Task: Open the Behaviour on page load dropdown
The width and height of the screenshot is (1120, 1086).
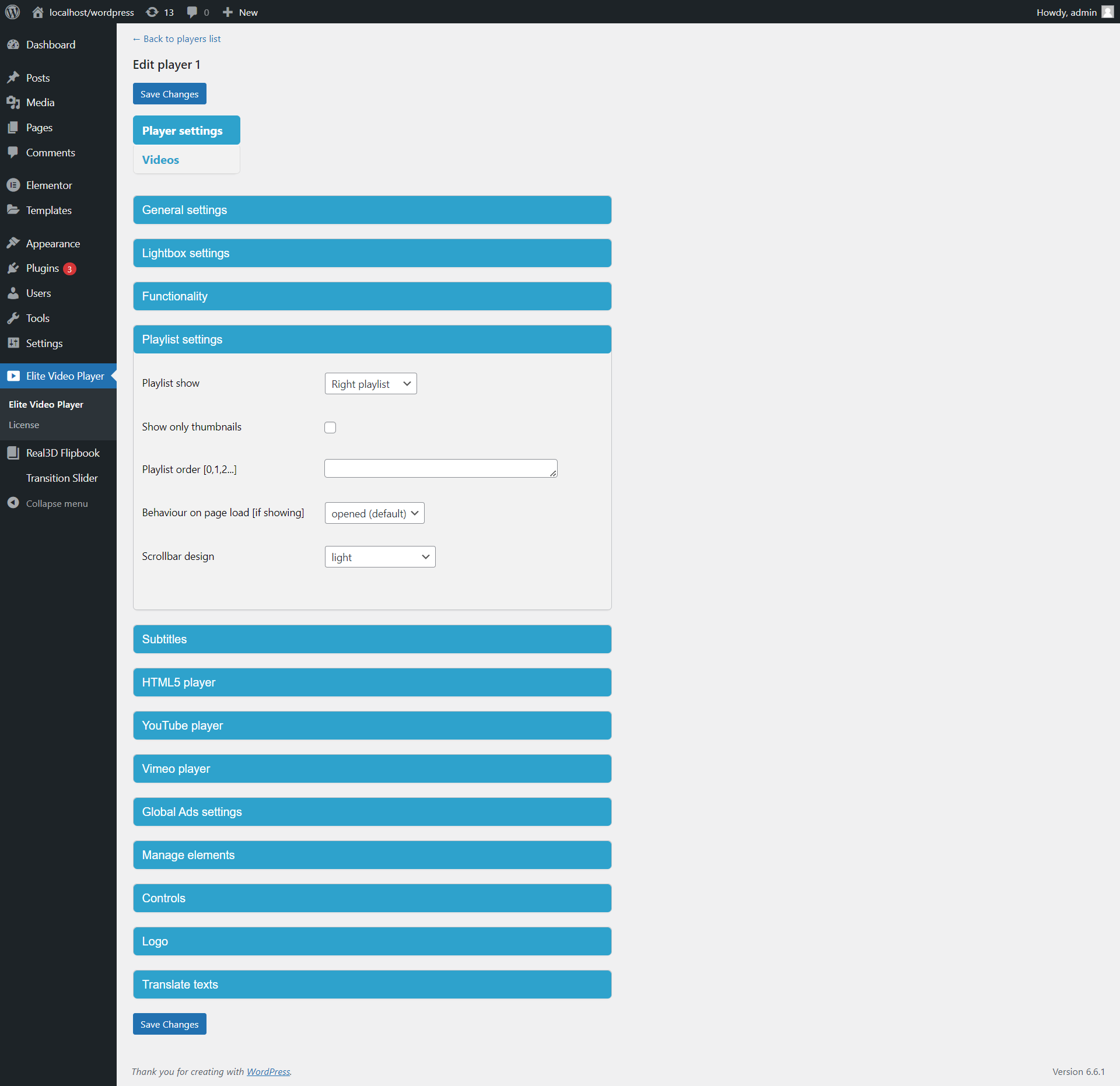Action: 374,513
